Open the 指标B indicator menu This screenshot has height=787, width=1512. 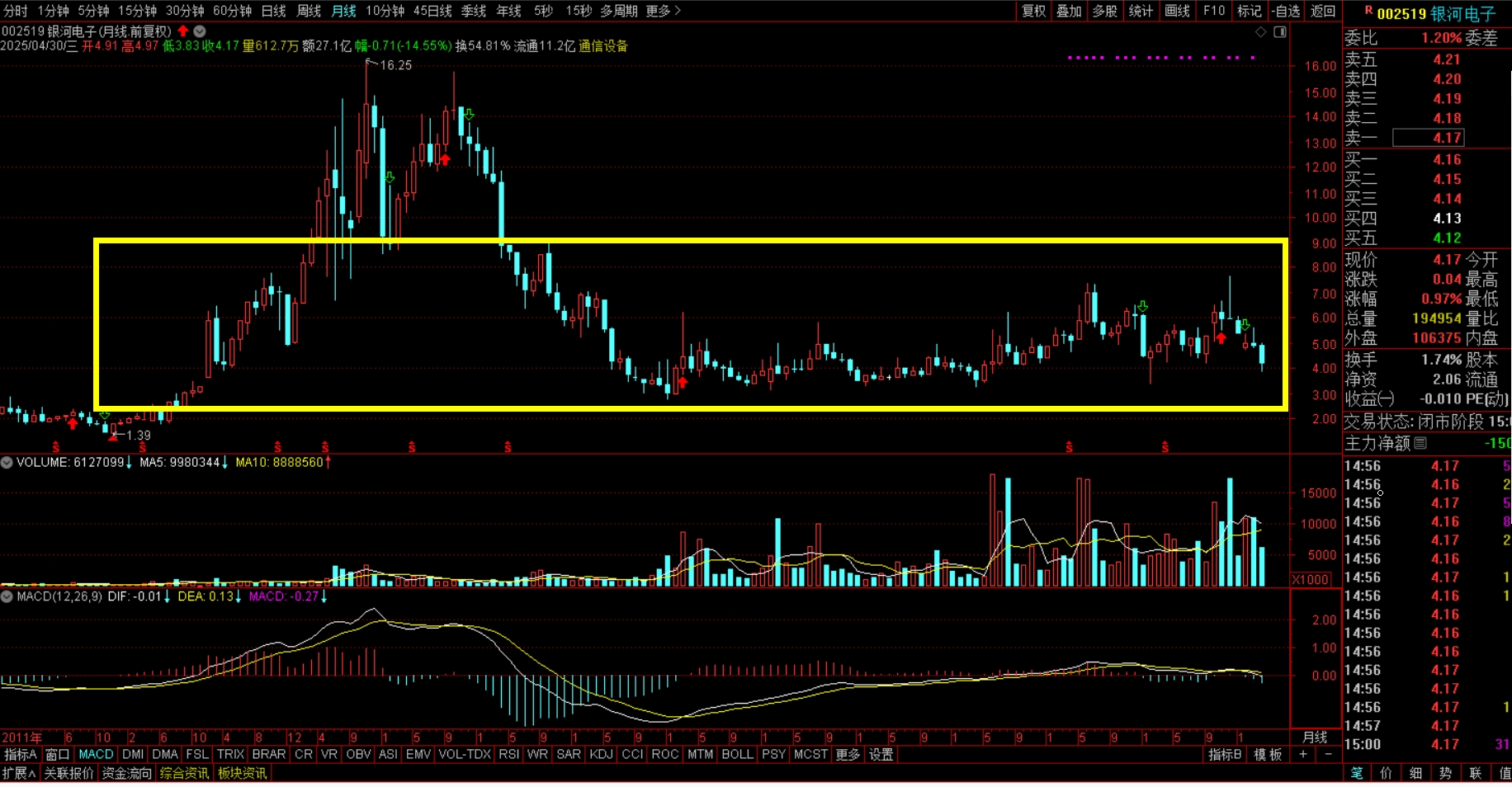pyautogui.click(x=1225, y=755)
